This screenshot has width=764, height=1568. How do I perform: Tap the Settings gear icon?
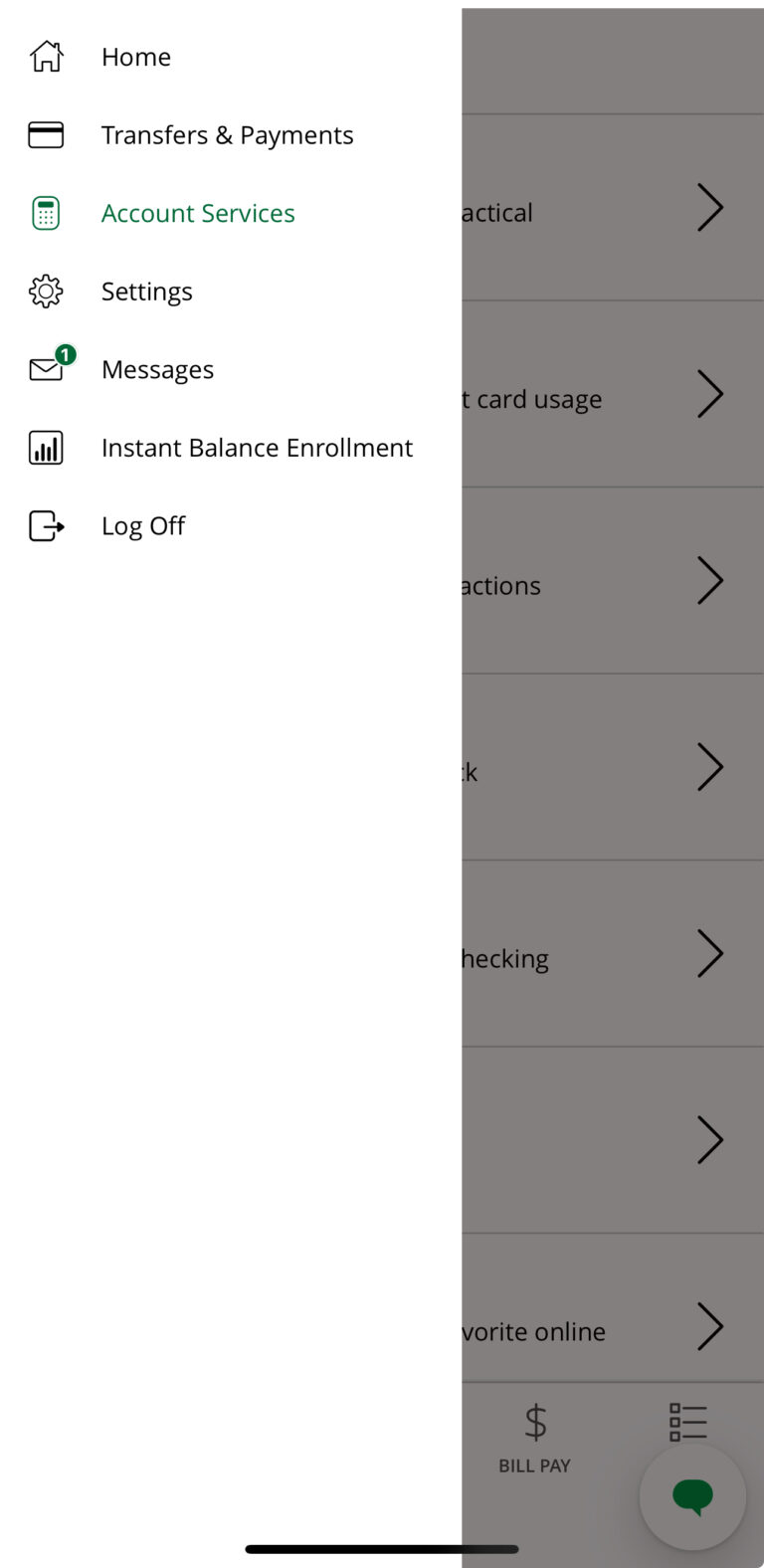(46, 292)
